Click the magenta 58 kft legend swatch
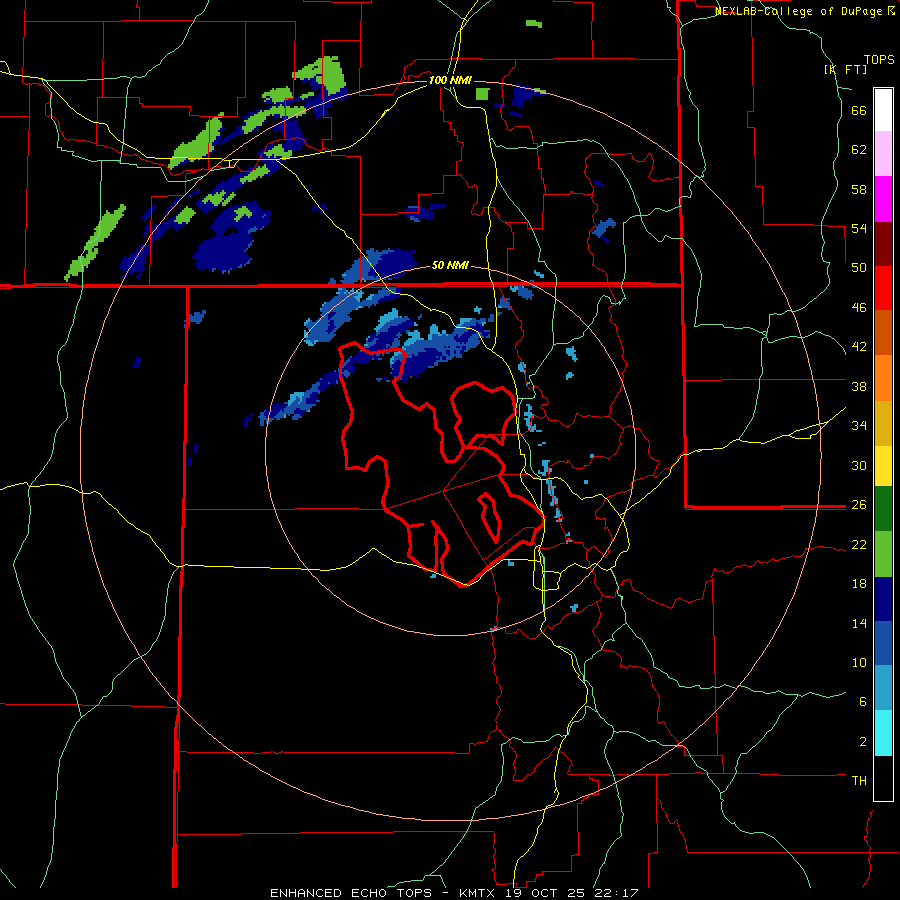The height and width of the screenshot is (900, 900). pyautogui.click(x=883, y=199)
